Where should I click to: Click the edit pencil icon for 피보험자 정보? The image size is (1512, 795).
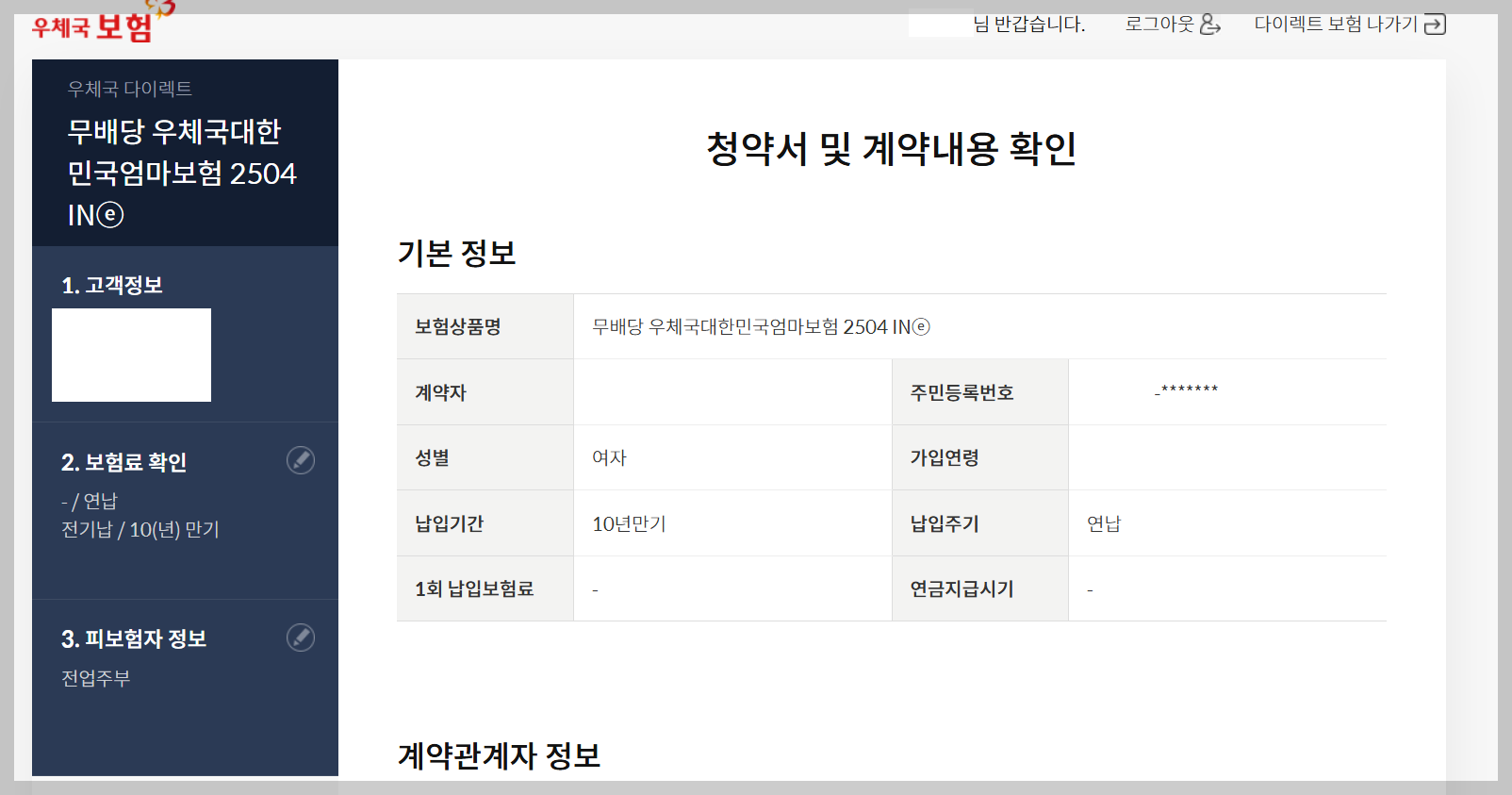301,638
